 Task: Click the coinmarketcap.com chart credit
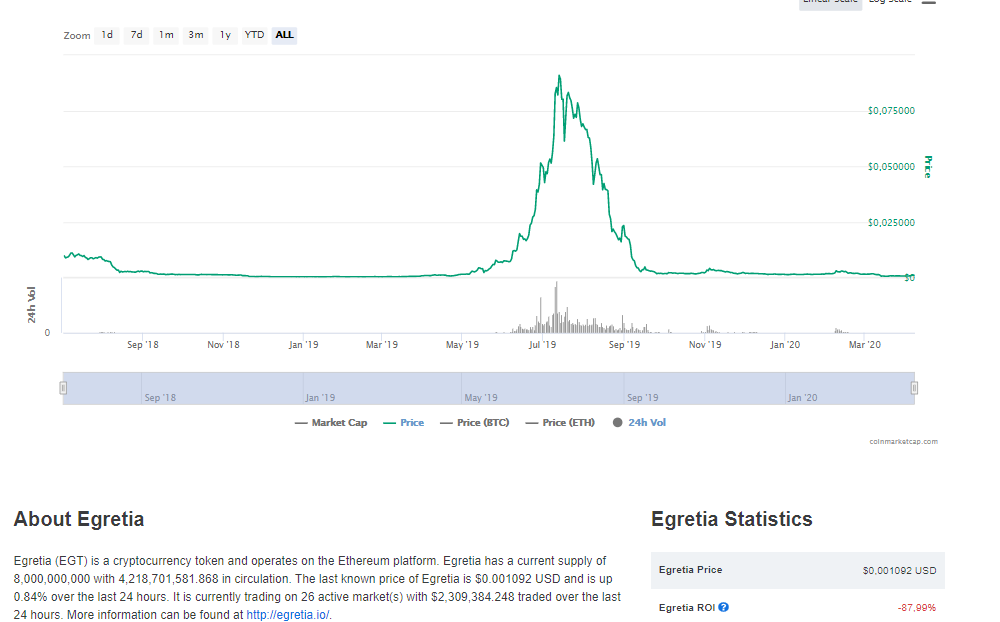click(x=903, y=441)
